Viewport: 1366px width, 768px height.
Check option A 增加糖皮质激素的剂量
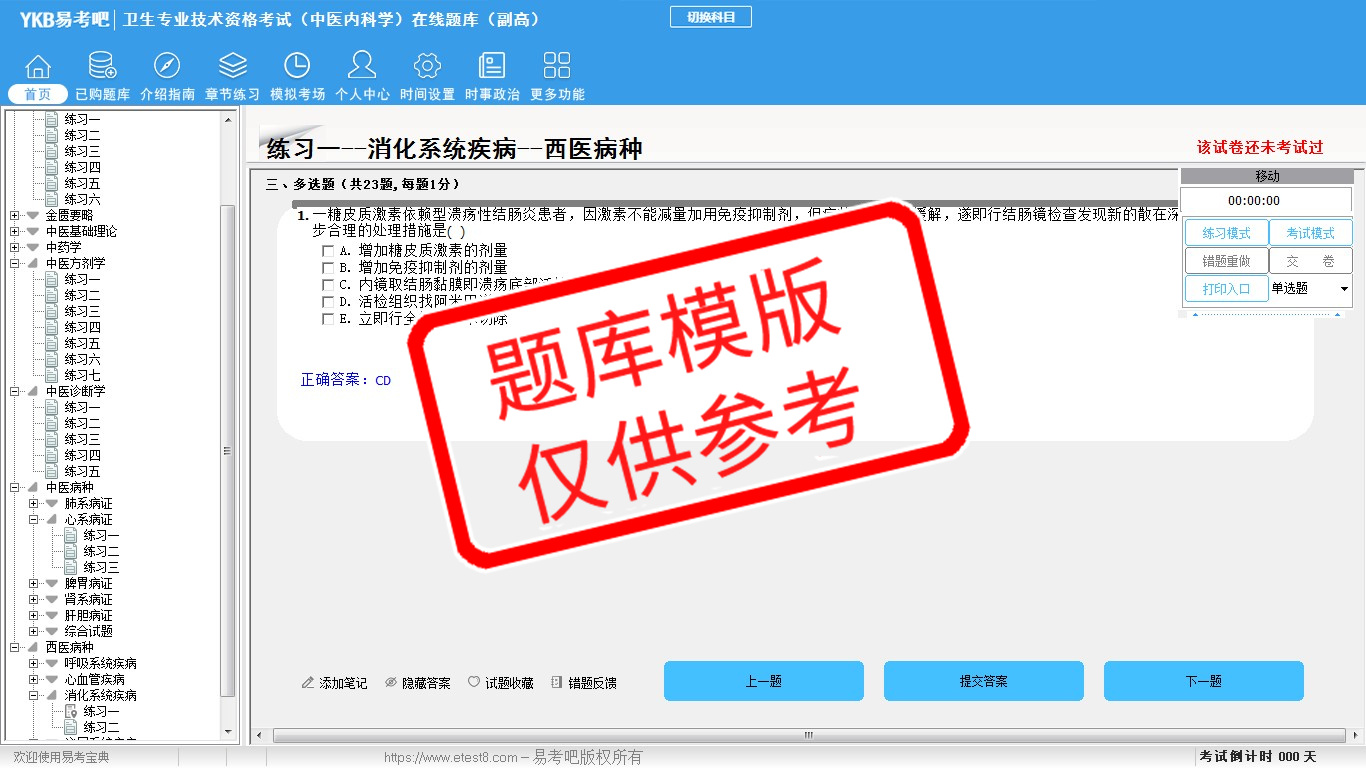click(x=328, y=251)
